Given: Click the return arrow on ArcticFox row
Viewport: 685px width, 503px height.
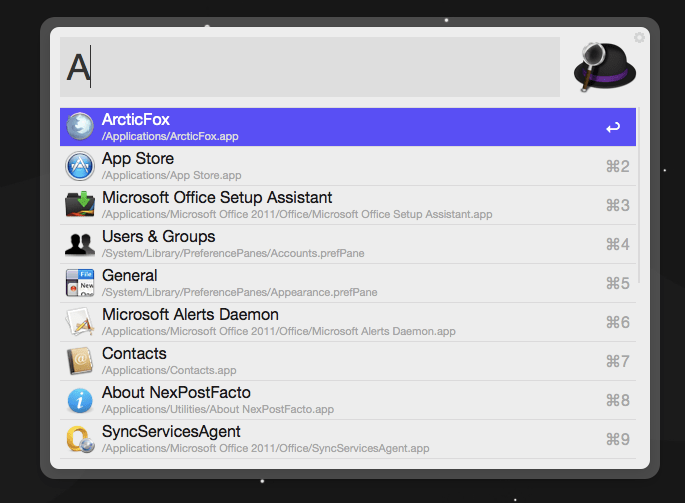Looking at the screenshot, I should (x=613, y=128).
